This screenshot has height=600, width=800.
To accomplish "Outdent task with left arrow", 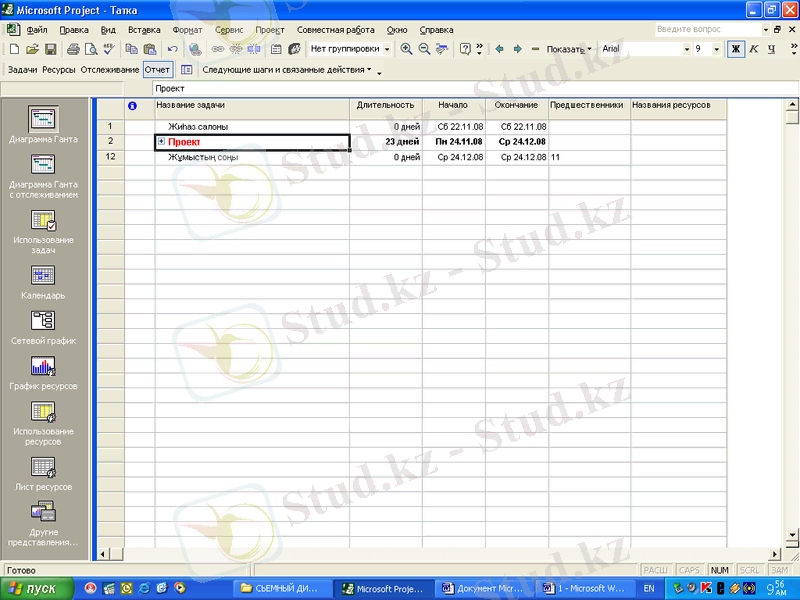I will coord(499,49).
